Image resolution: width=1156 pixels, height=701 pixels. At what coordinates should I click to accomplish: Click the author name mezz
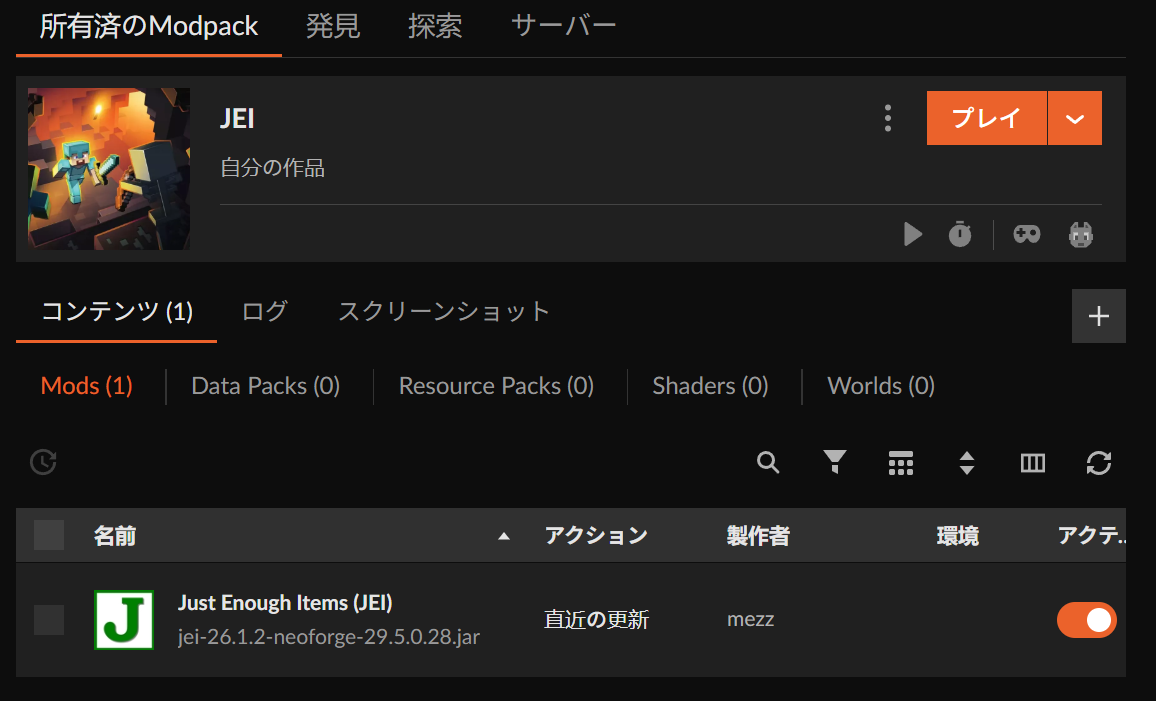tap(751, 619)
